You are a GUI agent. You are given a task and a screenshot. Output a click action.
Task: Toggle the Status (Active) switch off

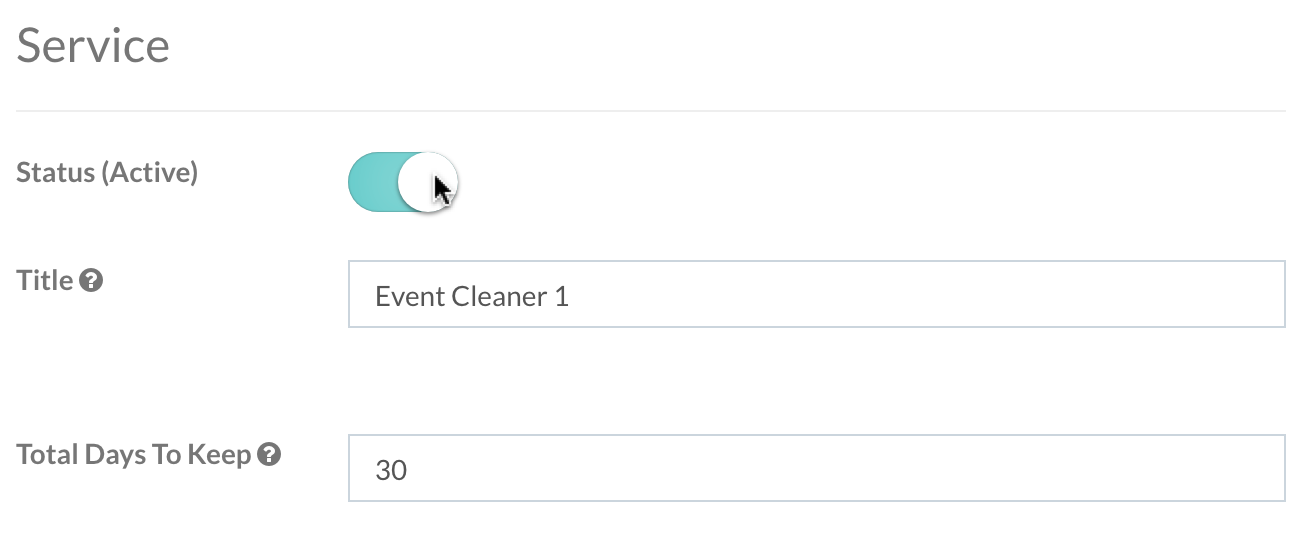[x=402, y=182]
